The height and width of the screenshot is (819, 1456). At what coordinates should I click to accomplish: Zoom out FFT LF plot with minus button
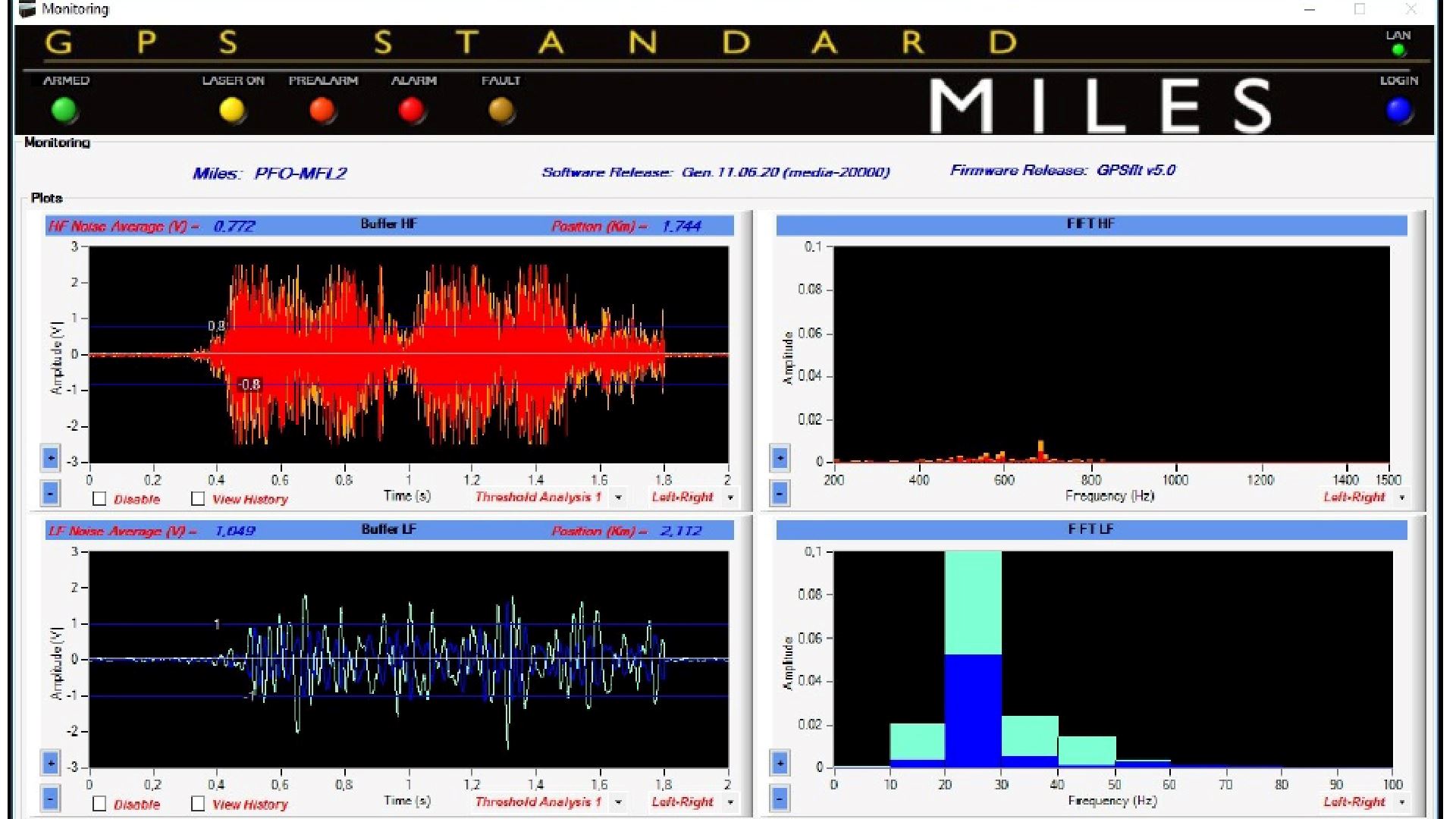(x=780, y=798)
